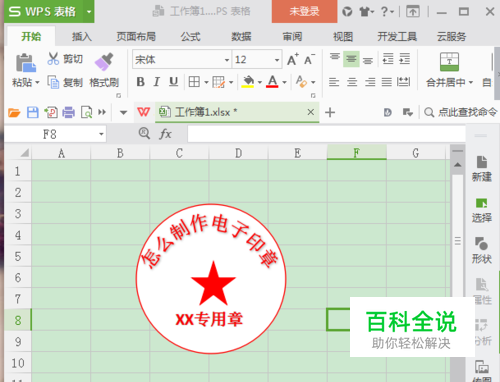Click the insert function fx icon
The width and height of the screenshot is (500, 382).
click(165, 134)
